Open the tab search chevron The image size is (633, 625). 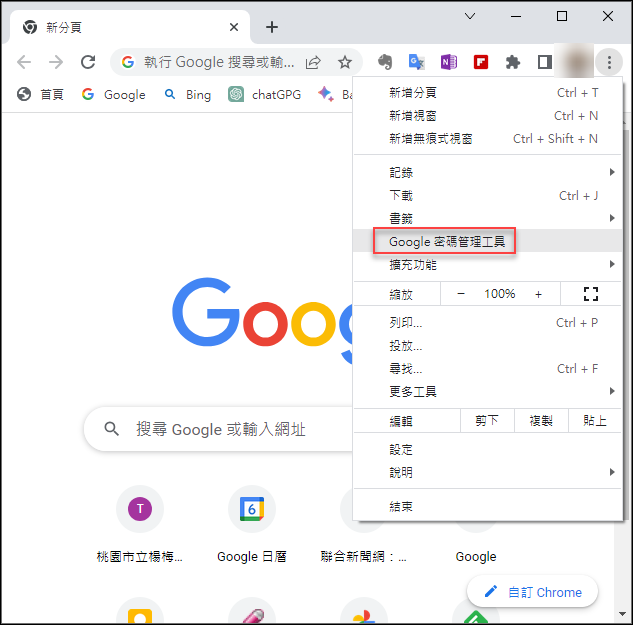click(x=470, y=16)
